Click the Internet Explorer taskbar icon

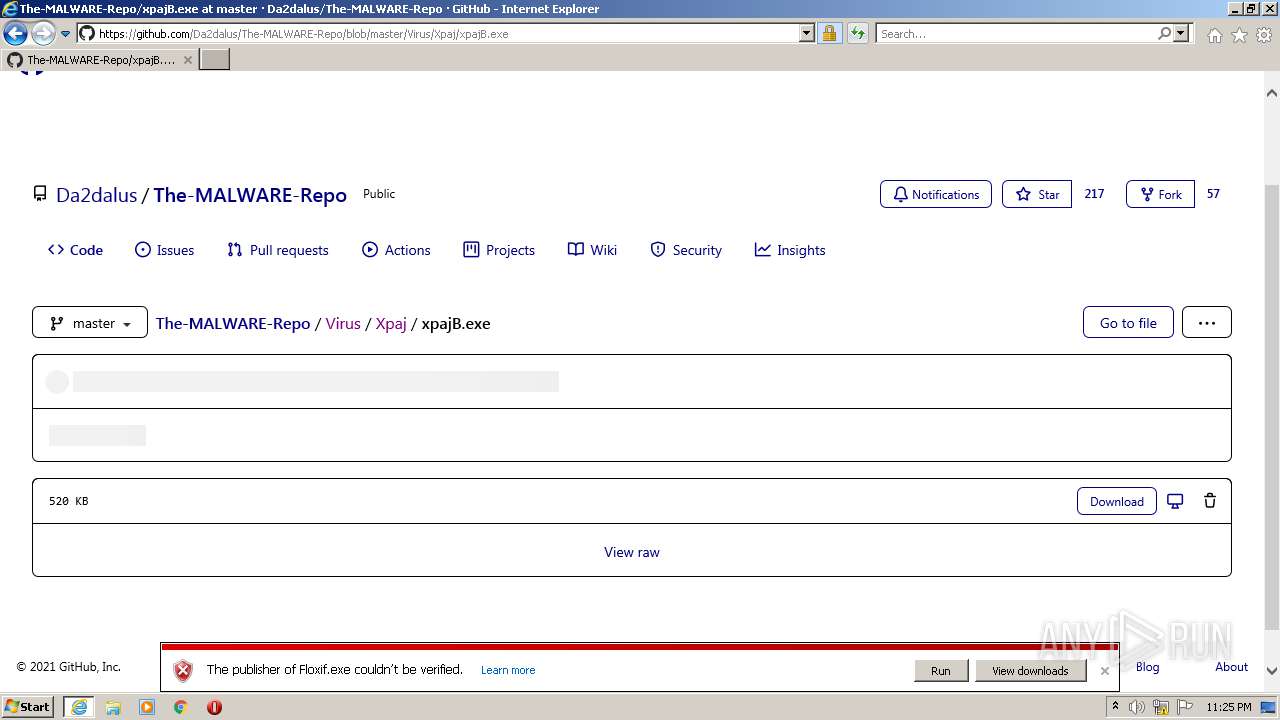(x=79, y=707)
